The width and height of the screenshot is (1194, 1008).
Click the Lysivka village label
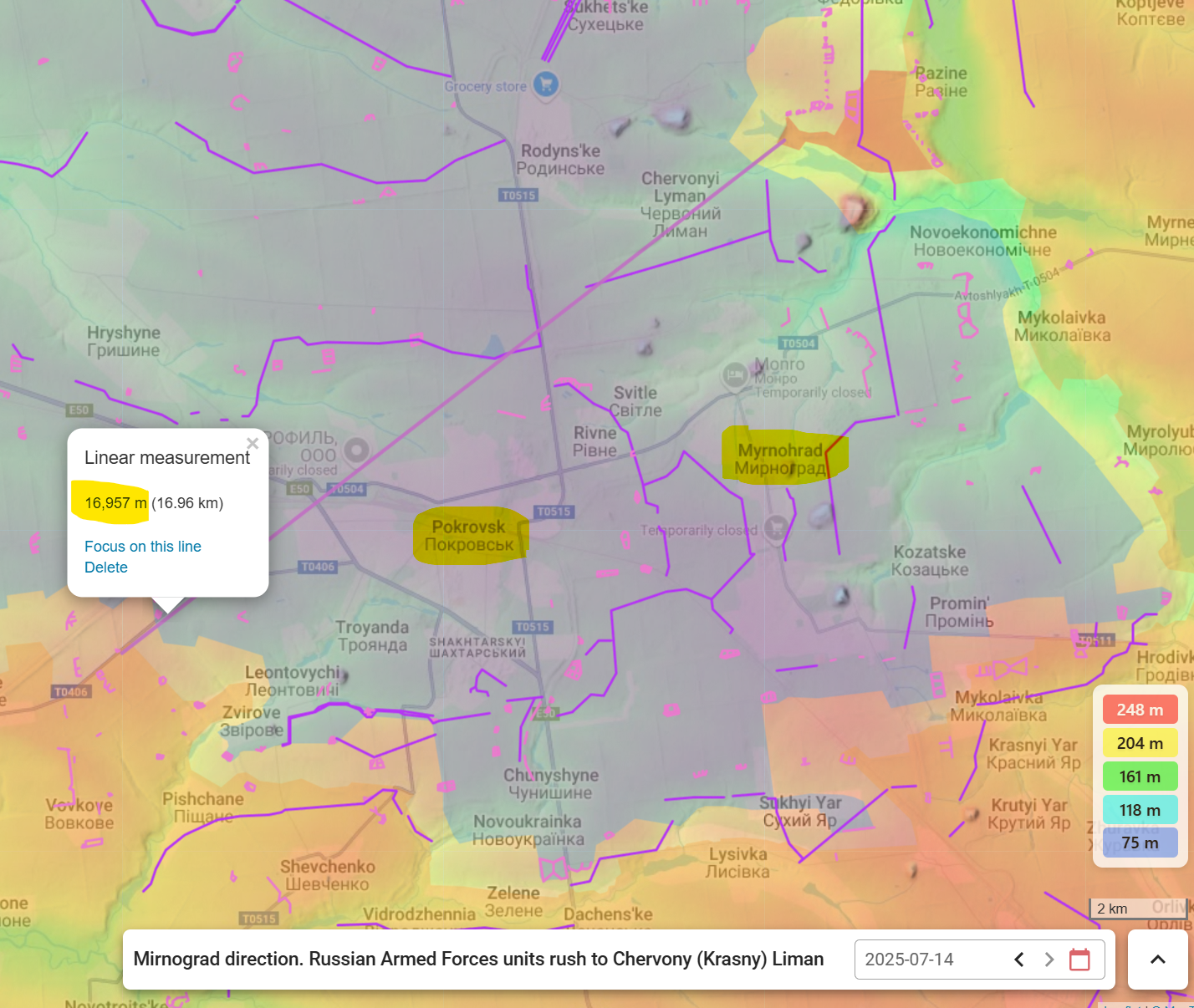coord(737,863)
